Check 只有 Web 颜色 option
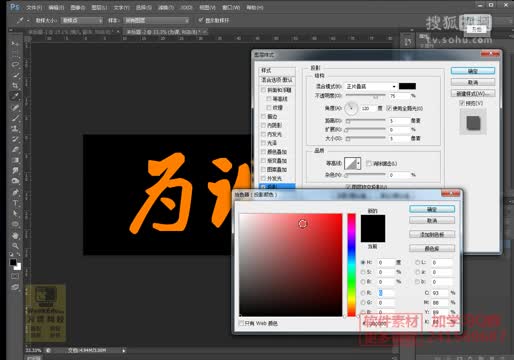 coord(241,323)
